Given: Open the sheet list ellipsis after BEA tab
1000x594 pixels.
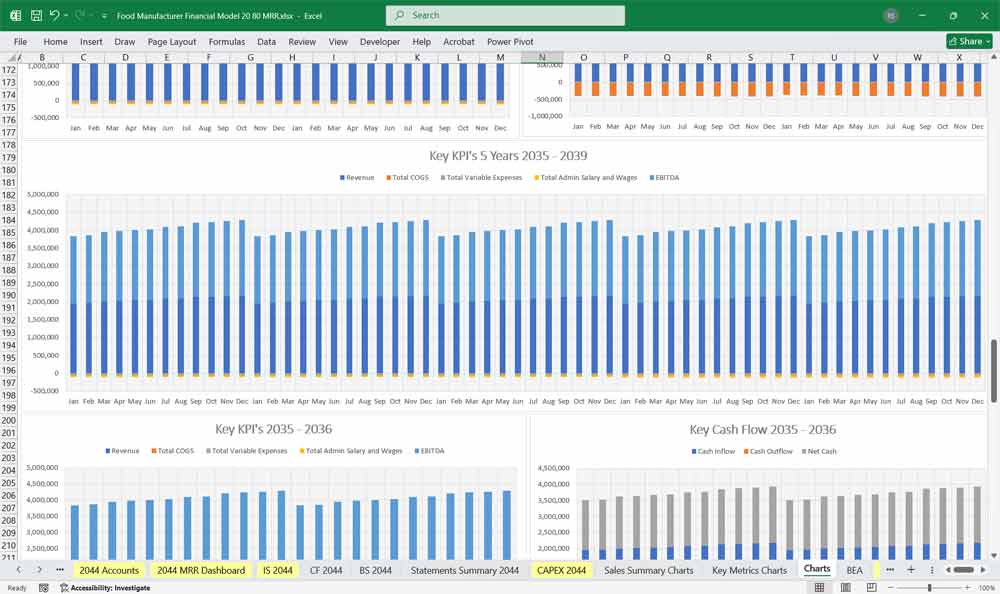Looking at the screenshot, I should (x=889, y=569).
